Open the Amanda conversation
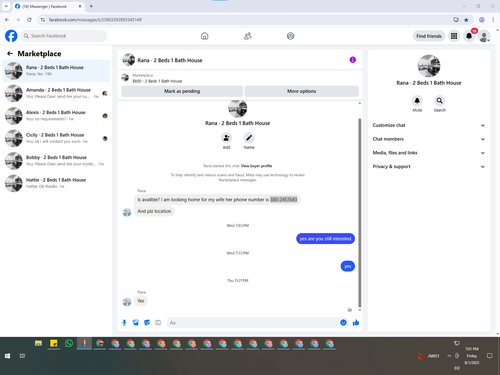This screenshot has height=375, width=500. (x=56, y=93)
